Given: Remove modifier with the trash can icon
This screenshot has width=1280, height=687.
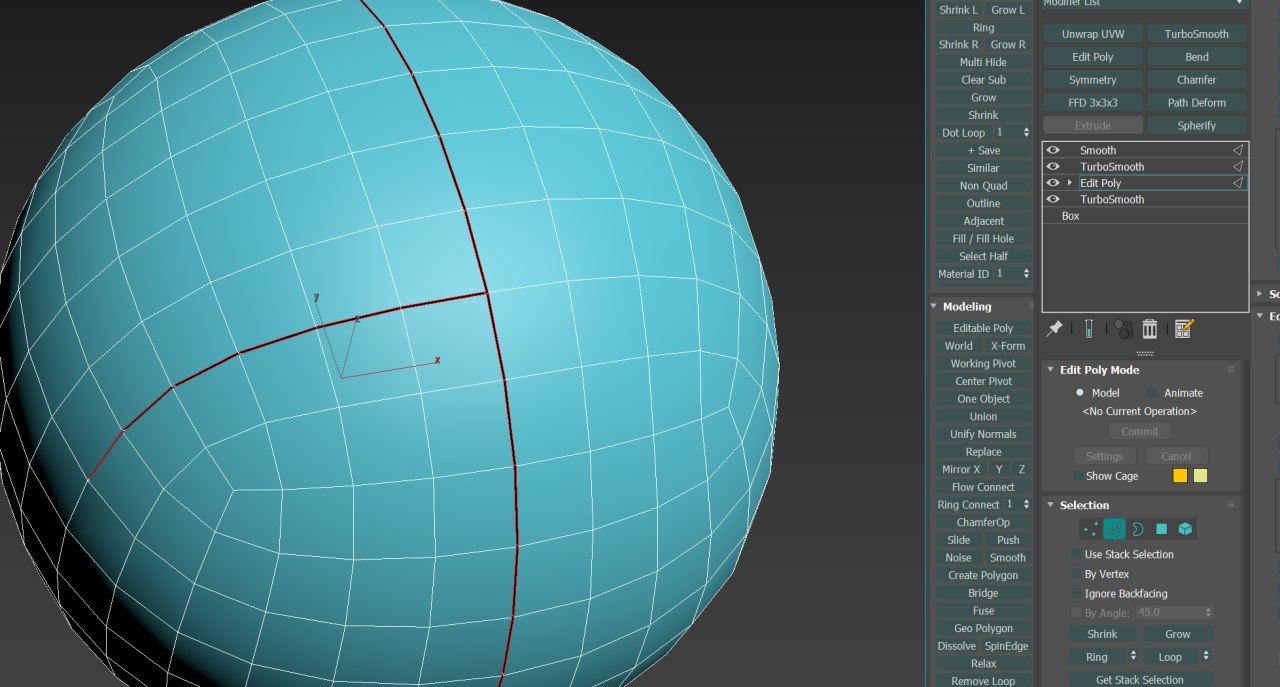Looking at the screenshot, I should point(1150,328).
